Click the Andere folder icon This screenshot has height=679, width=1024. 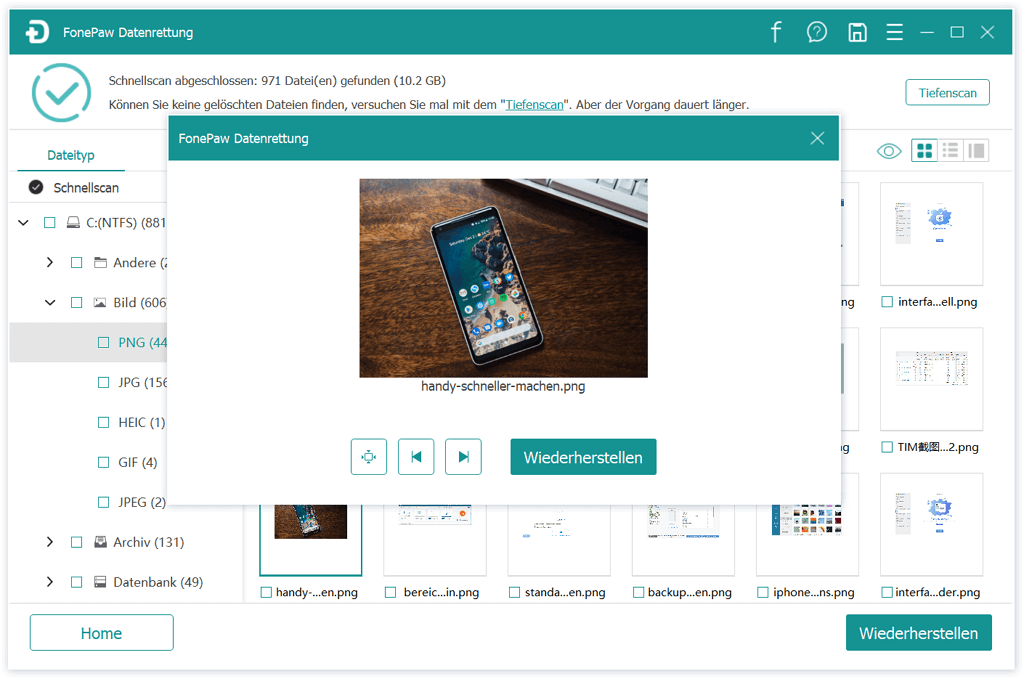tap(100, 262)
